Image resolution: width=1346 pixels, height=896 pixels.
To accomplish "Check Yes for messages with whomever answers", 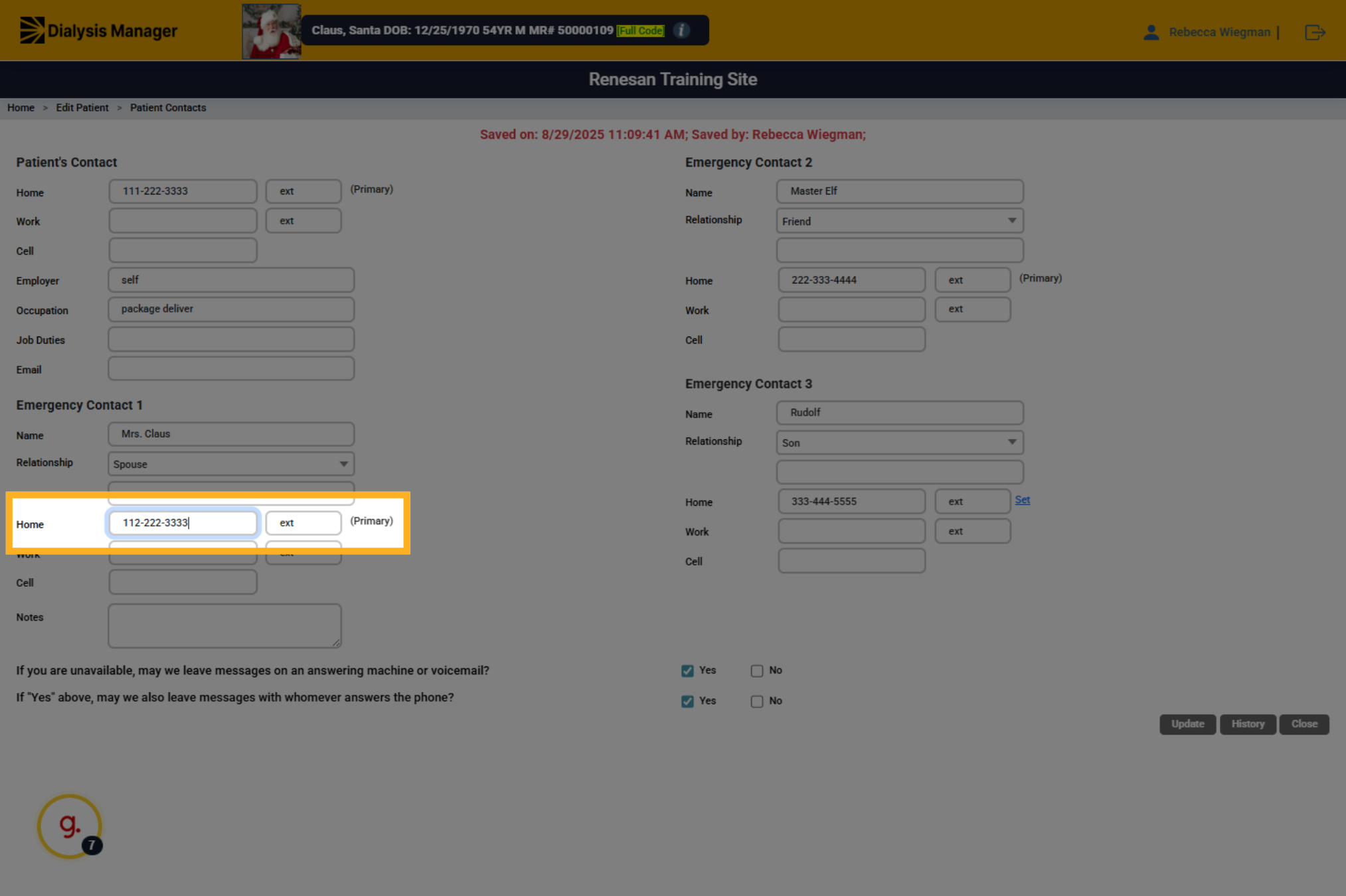I will pyautogui.click(x=687, y=702).
